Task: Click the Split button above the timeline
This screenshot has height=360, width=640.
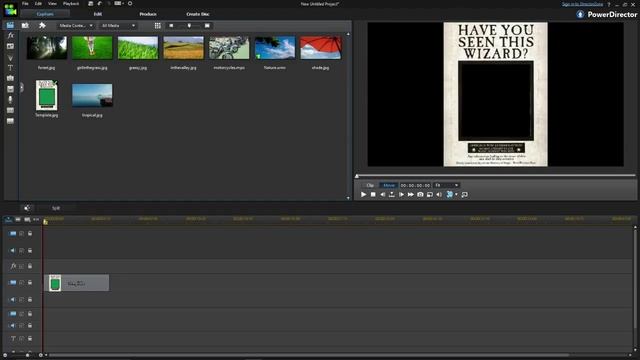Action: [56, 208]
